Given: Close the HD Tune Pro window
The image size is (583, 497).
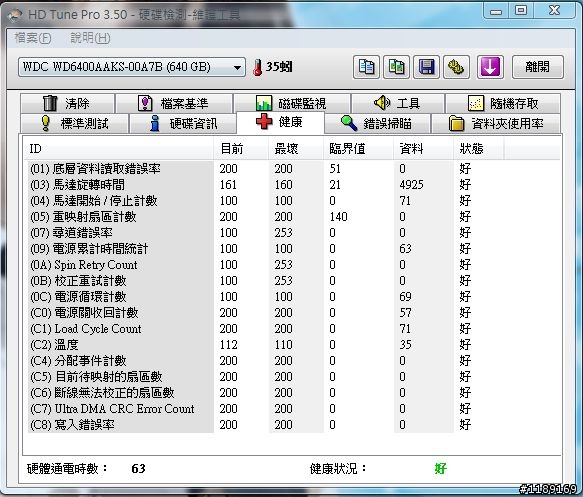Looking at the screenshot, I should (554, 11).
